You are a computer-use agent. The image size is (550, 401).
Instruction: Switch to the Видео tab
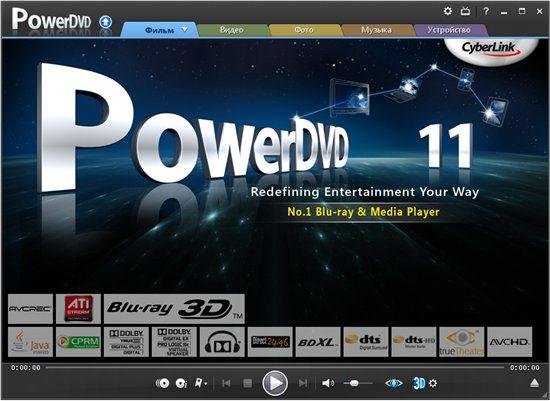pos(232,30)
